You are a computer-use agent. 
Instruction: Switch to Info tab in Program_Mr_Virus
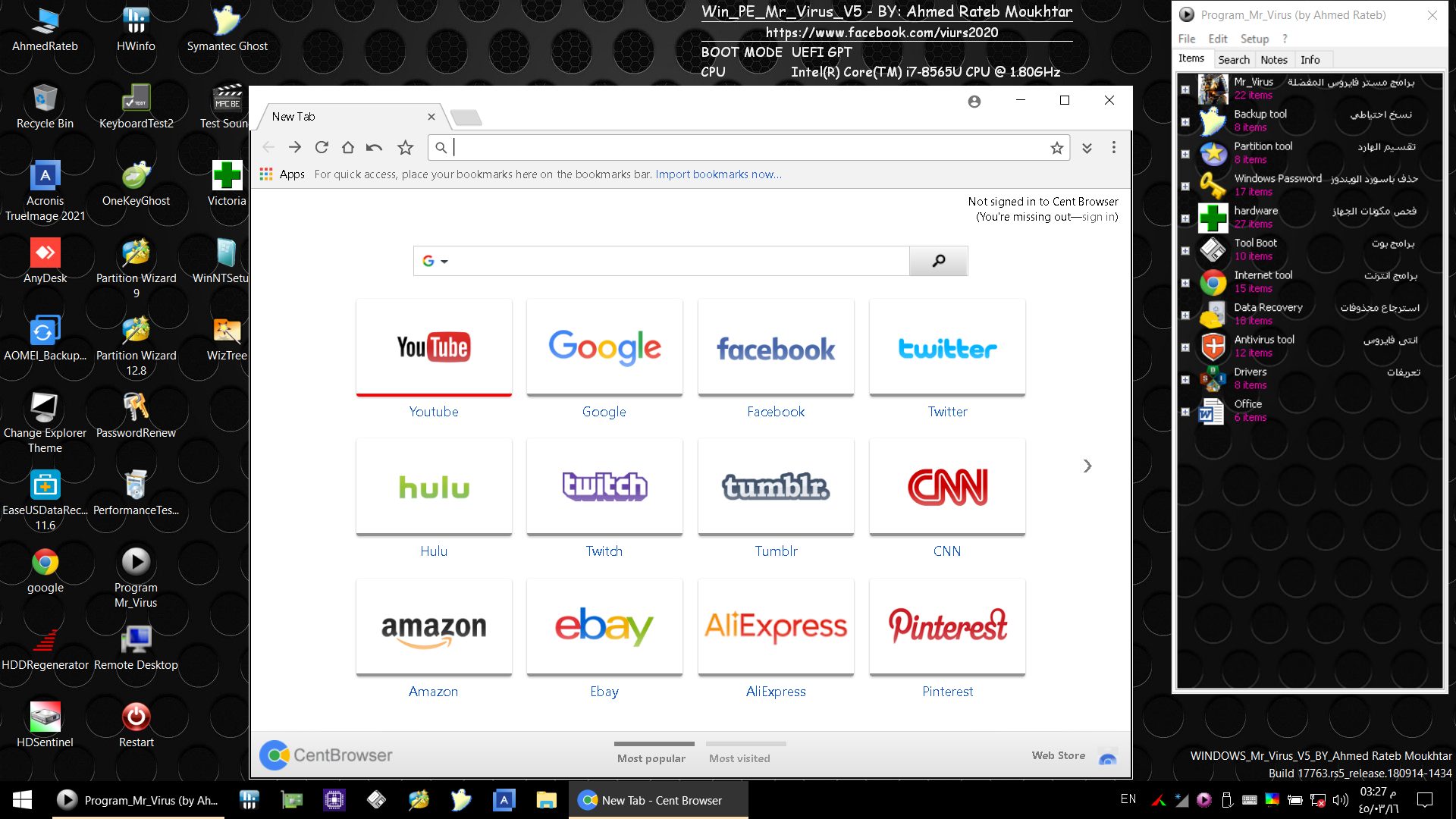tap(1310, 60)
